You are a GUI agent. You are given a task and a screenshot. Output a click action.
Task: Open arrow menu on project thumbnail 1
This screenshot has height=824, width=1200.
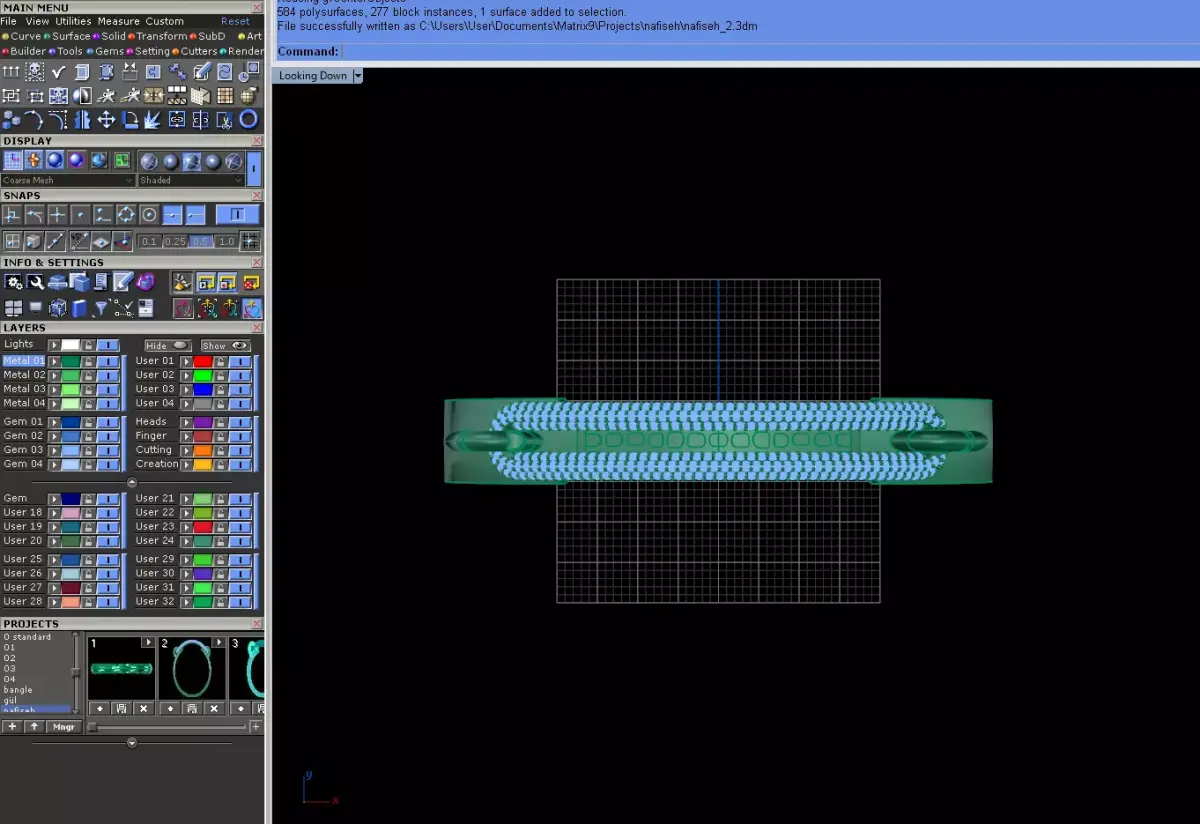148,642
